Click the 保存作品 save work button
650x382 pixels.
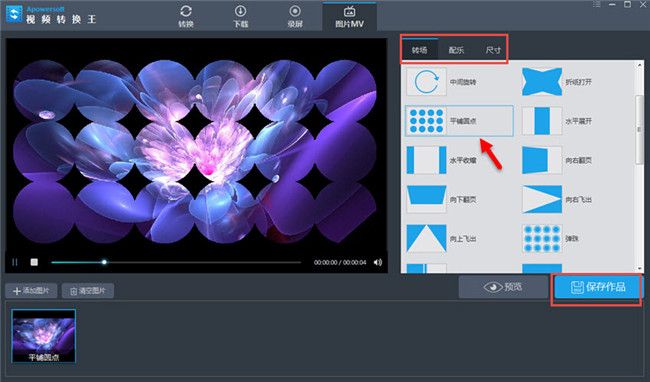[597, 287]
